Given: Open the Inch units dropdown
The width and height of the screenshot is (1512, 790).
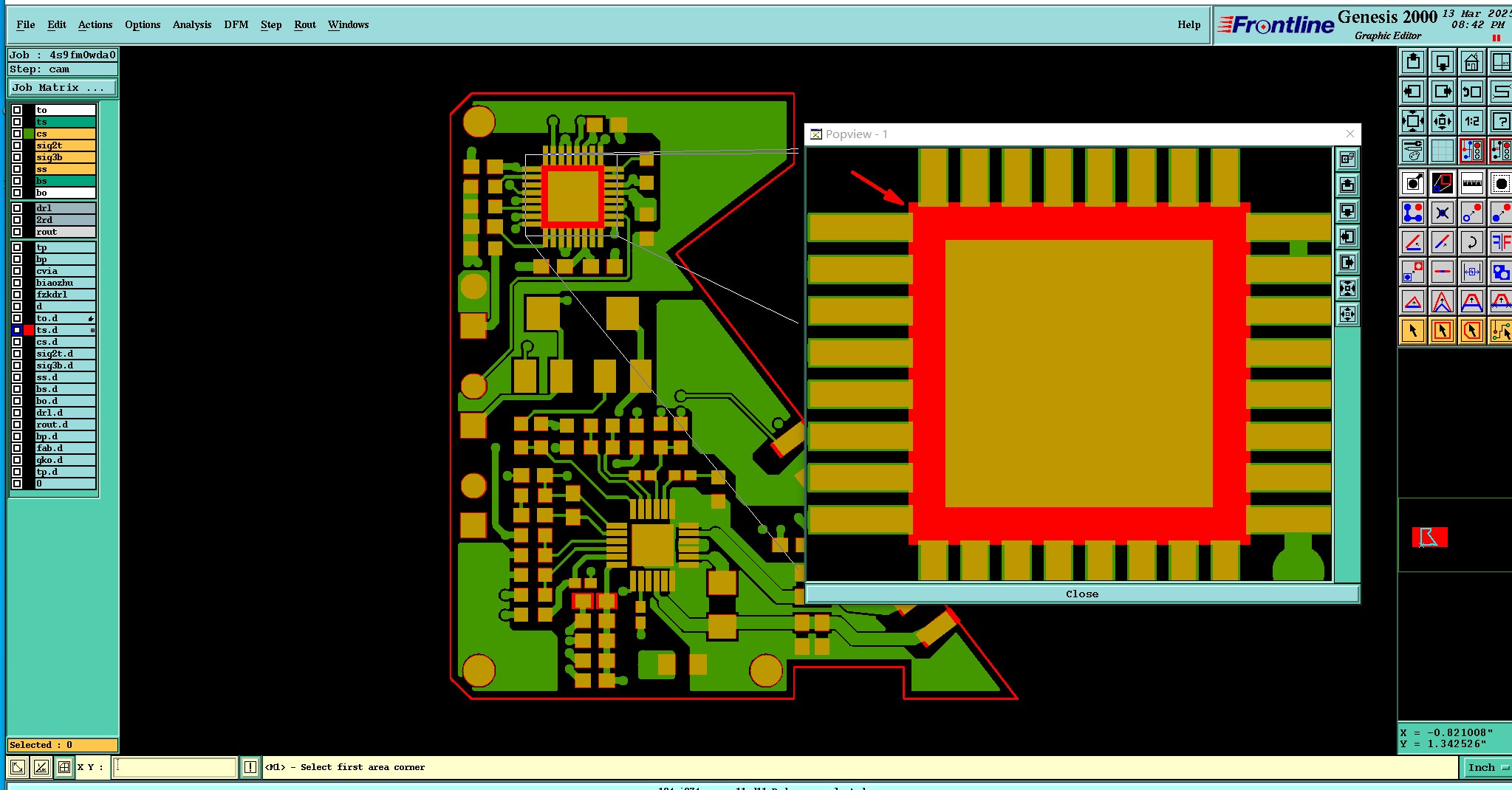Looking at the screenshot, I should coord(1487,768).
